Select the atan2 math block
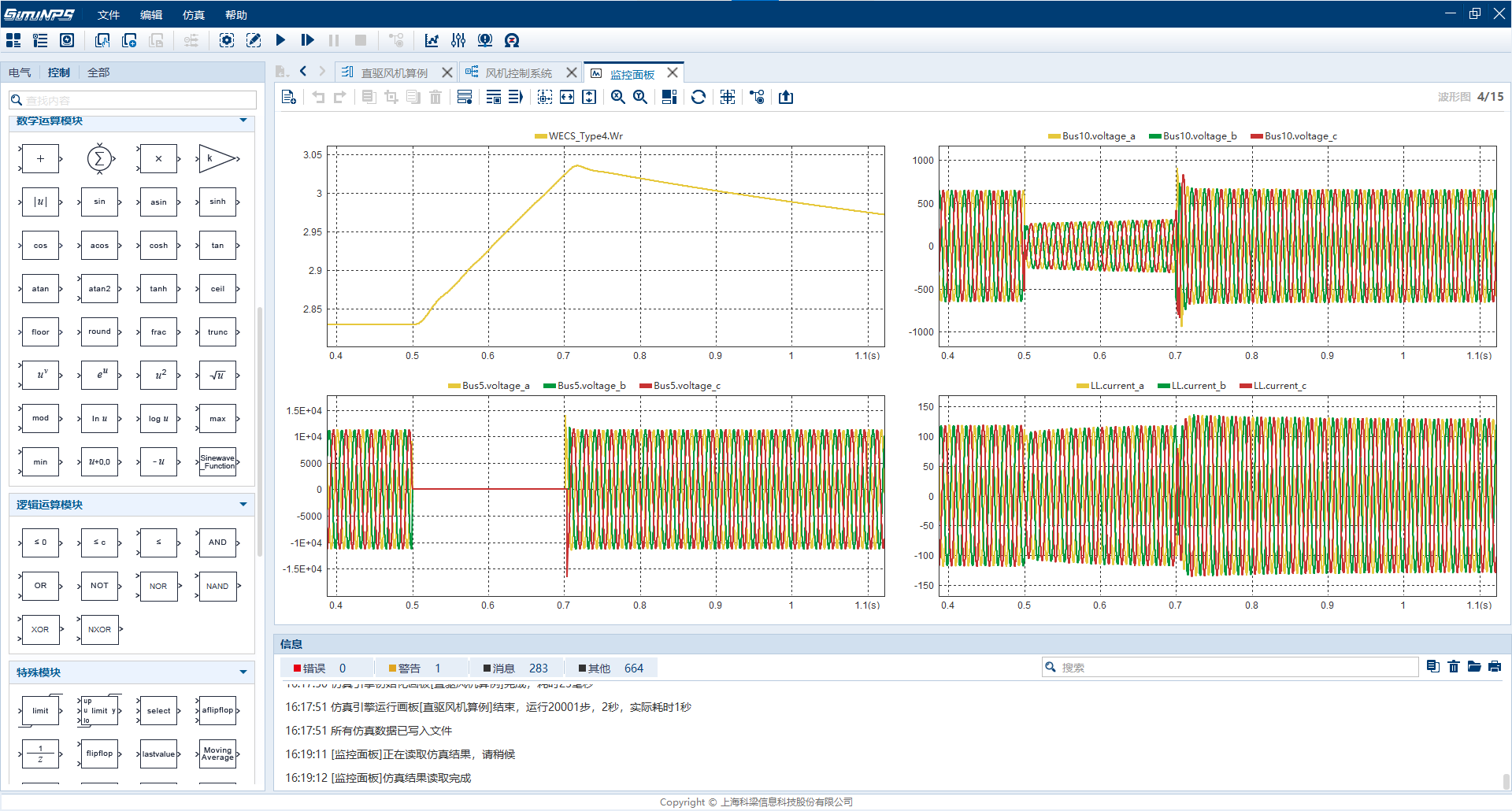This screenshot has height=811, width=1512. pos(99,289)
